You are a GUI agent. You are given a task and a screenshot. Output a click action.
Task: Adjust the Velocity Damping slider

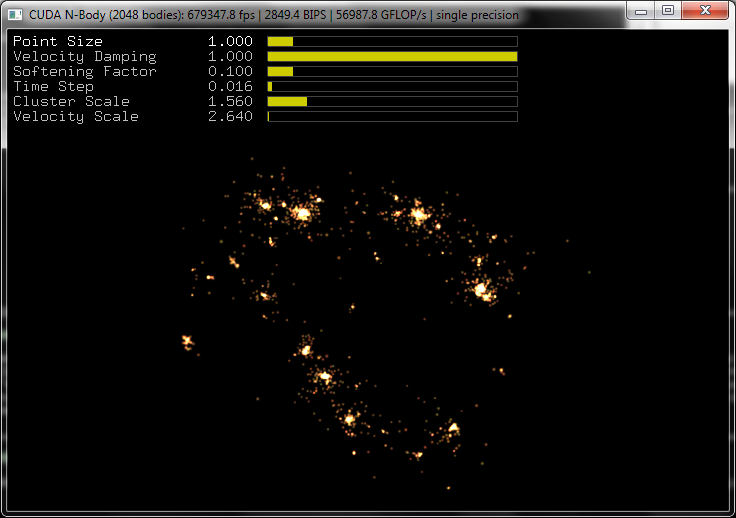(392, 57)
